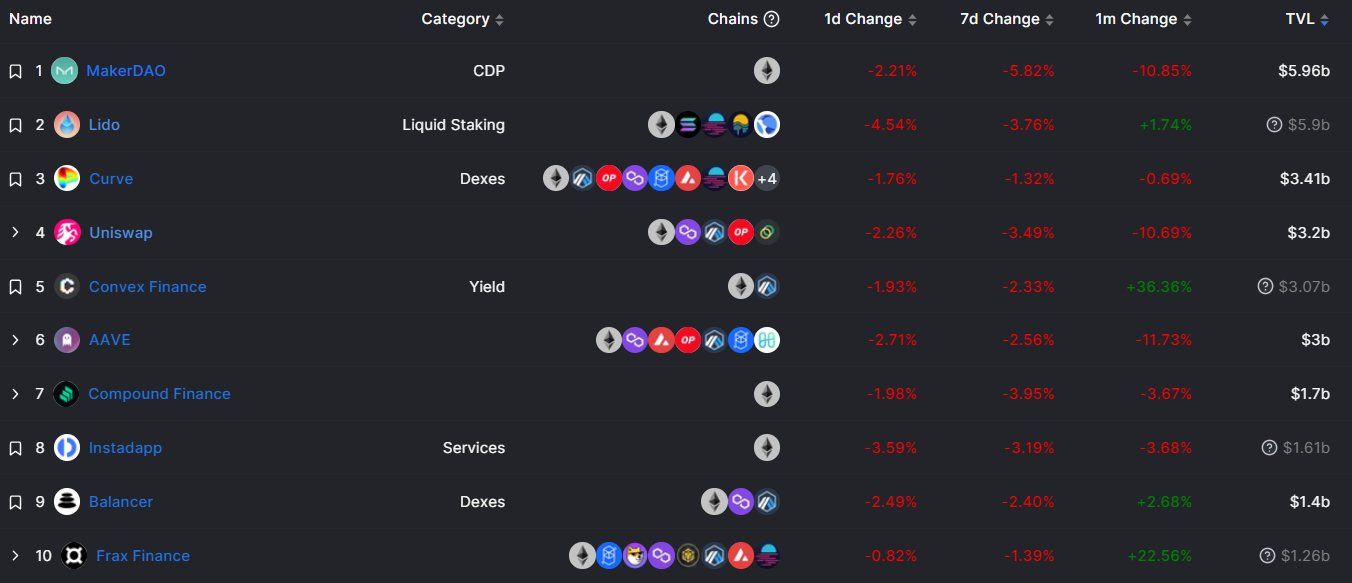Click the Uniswap pink unicorn logo
1352x583 pixels.
67,233
